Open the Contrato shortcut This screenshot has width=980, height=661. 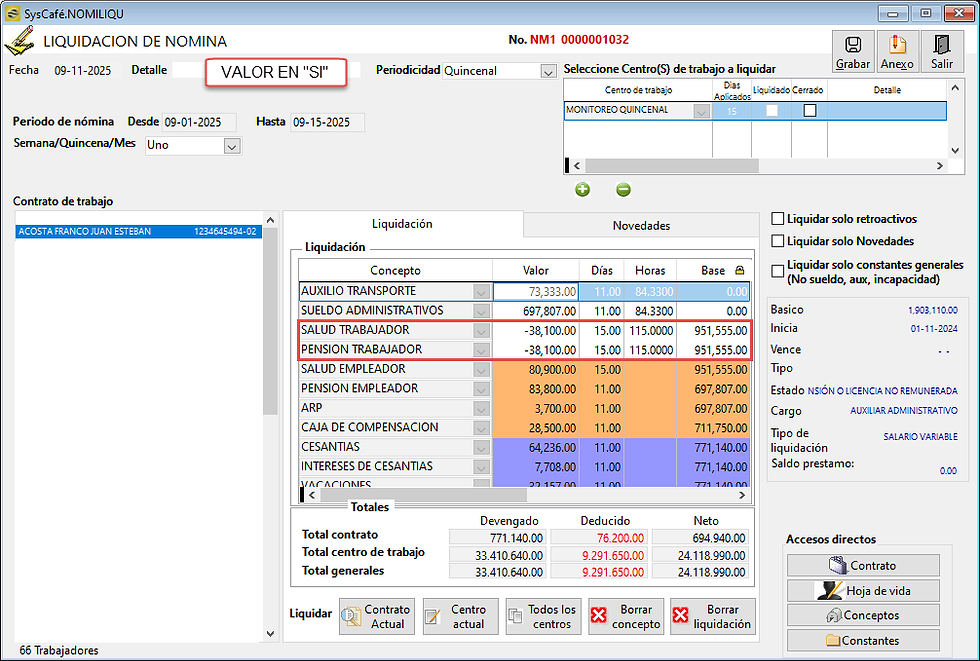click(863, 565)
